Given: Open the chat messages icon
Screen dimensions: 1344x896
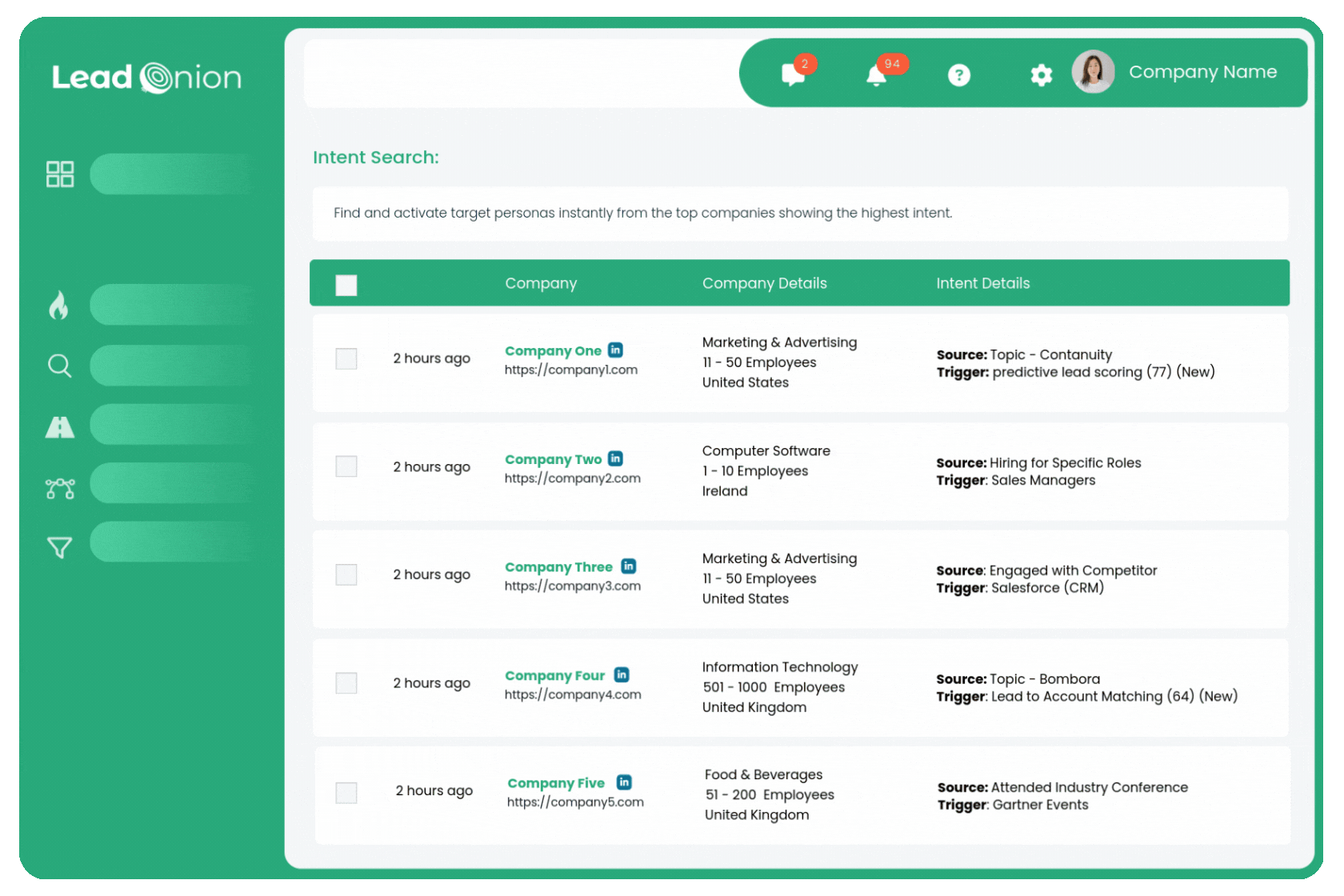Looking at the screenshot, I should (x=793, y=74).
